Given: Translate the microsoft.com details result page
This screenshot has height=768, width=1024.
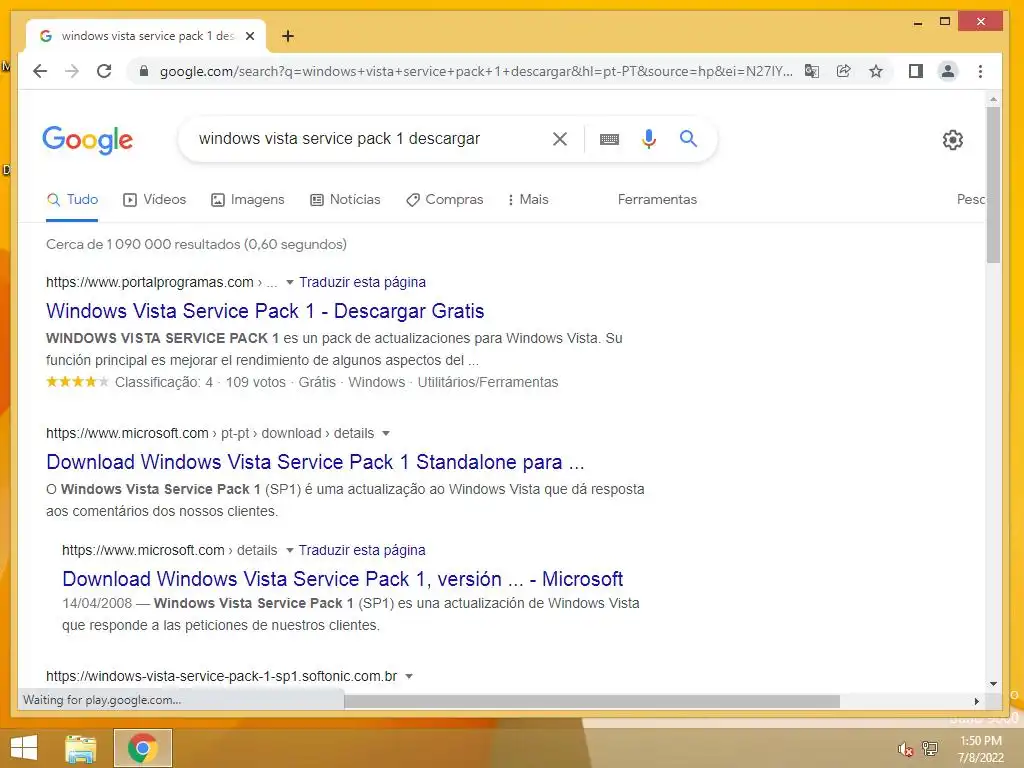Looking at the screenshot, I should tap(362, 550).
